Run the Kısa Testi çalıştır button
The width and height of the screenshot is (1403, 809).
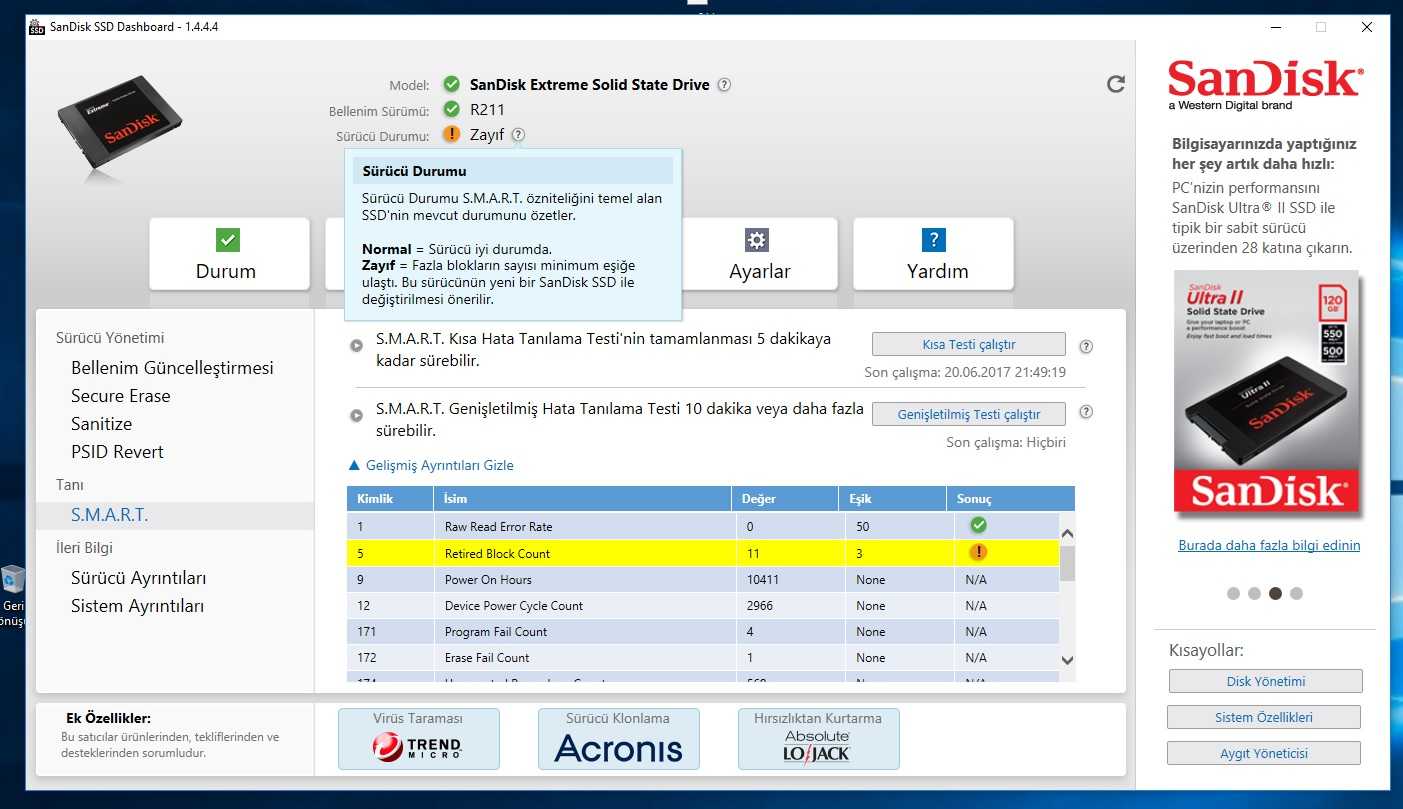click(x=968, y=344)
